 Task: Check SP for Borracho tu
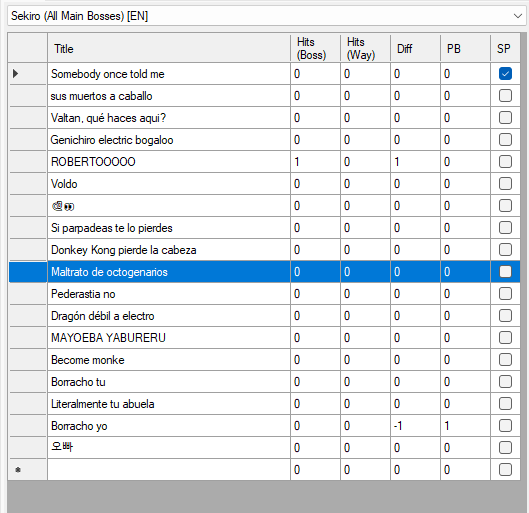[x=505, y=382]
